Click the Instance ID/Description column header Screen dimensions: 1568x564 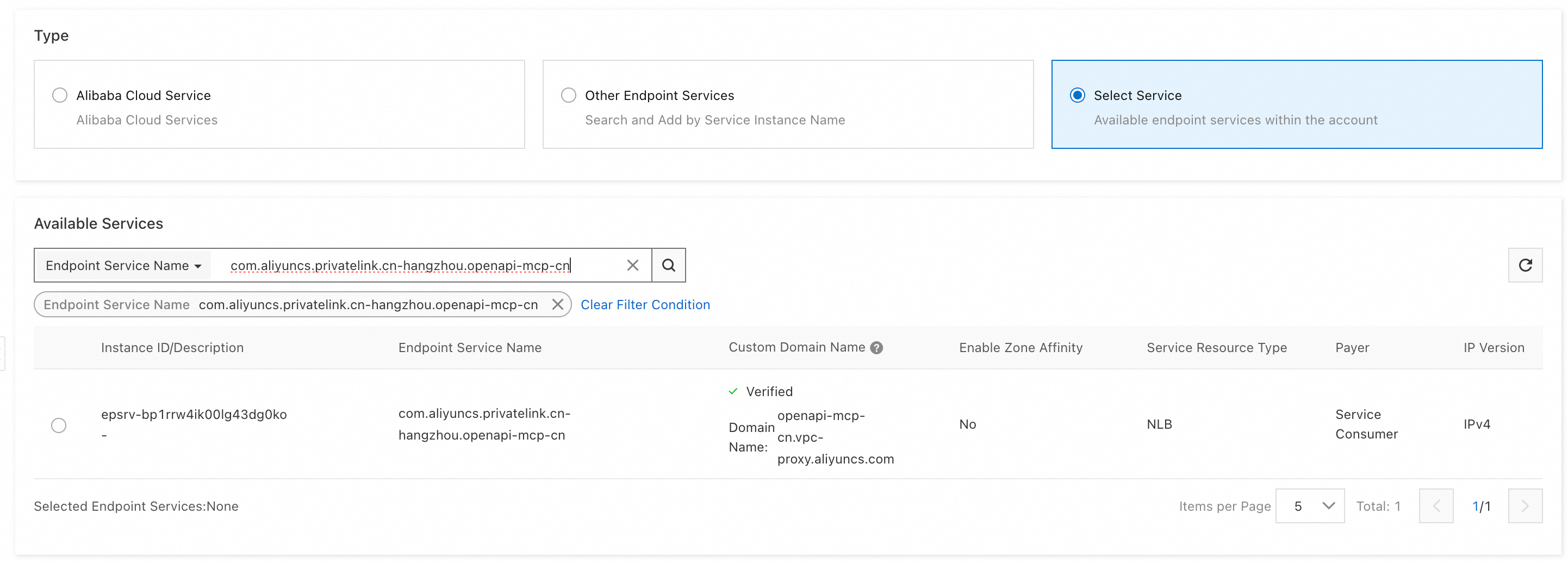point(172,347)
